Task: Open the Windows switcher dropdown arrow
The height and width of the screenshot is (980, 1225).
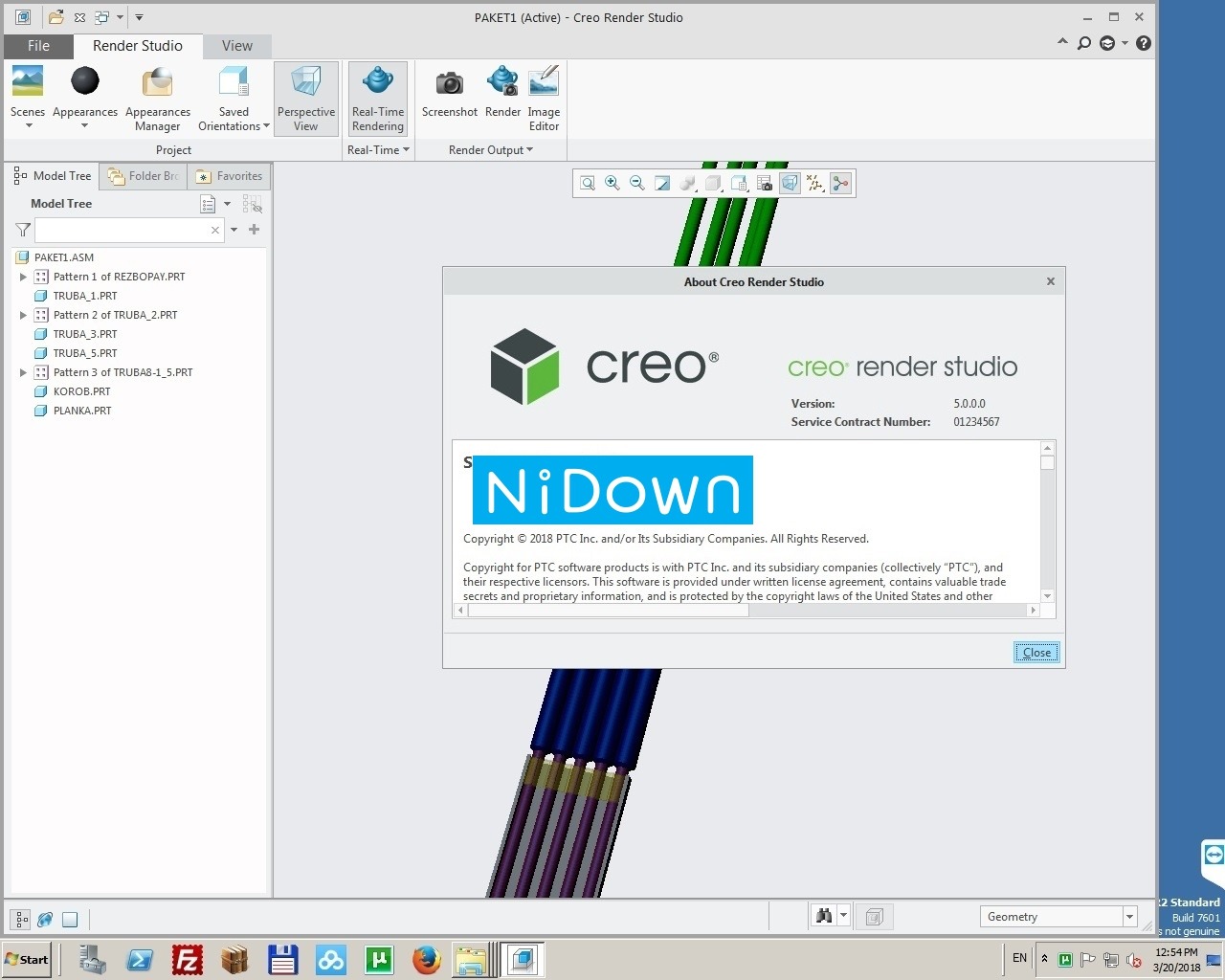Action: click(x=120, y=17)
